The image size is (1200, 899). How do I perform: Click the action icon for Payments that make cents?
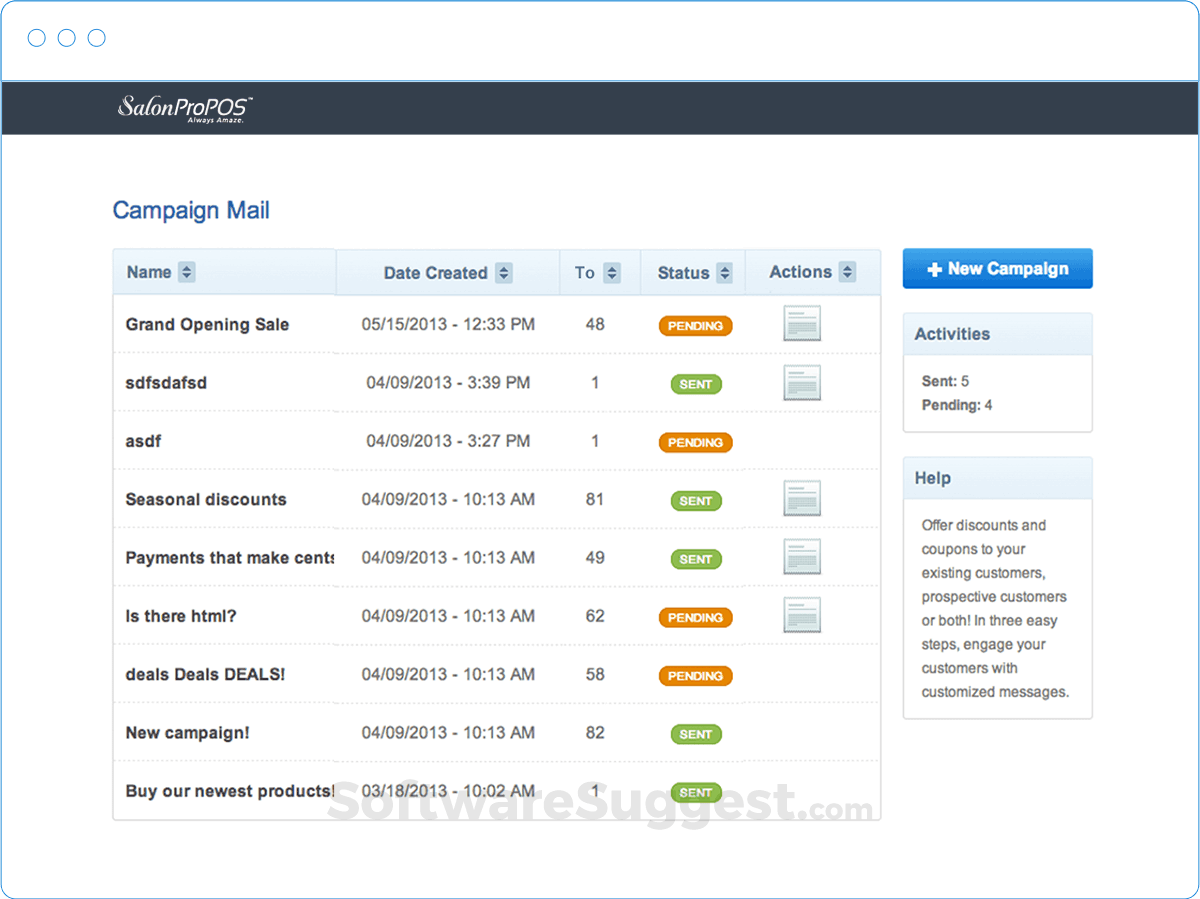802,557
